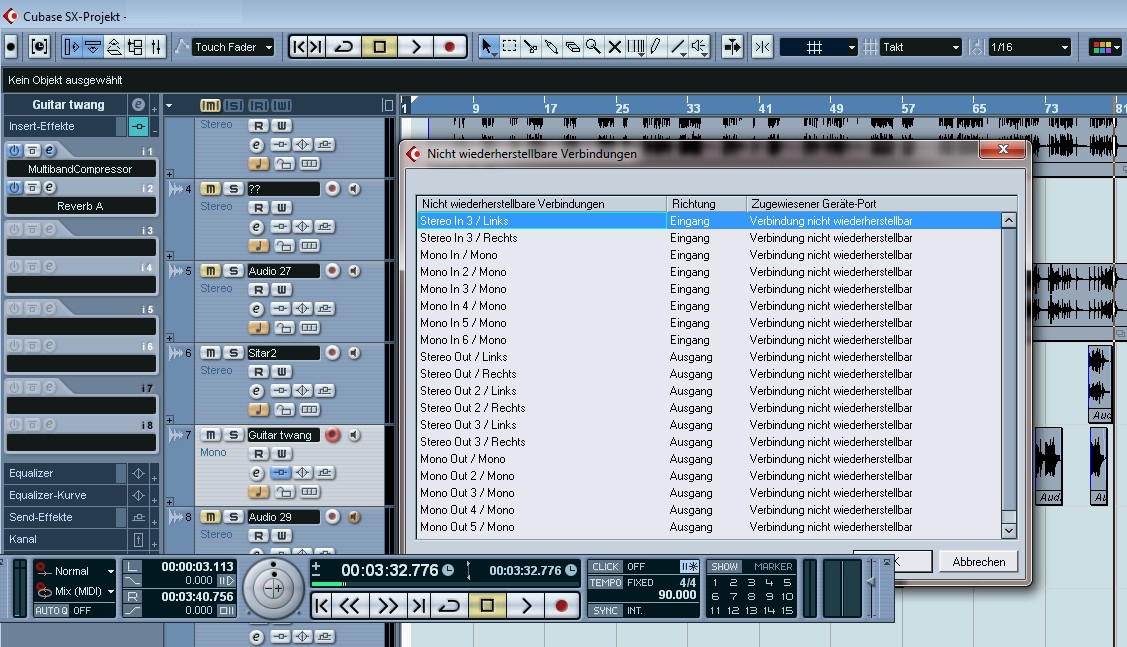Open the grid type Takt dropdown
This screenshot has height=647, width=1127.
tap(921, 47)
